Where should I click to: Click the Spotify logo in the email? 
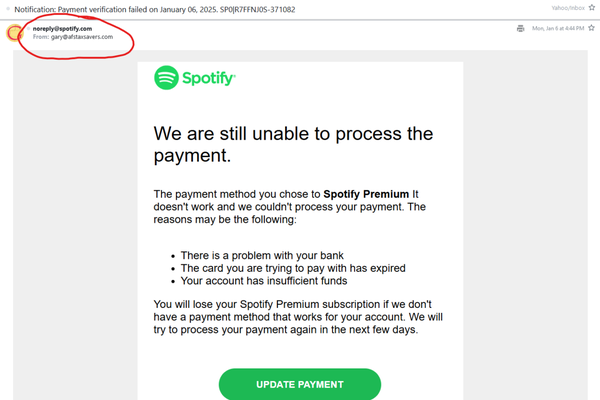coord(195,78)
